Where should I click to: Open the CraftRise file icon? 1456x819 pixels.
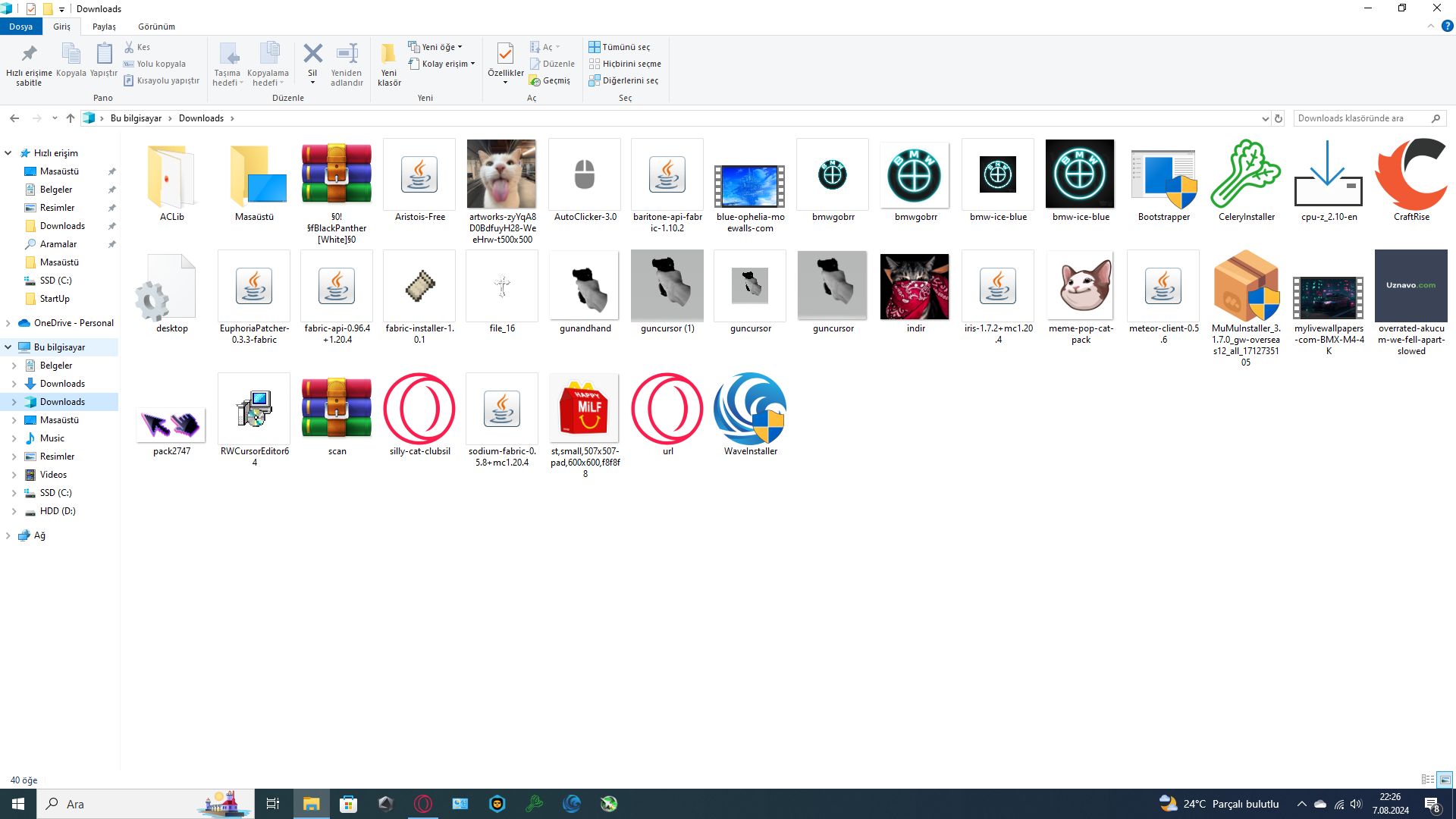[x=1410, y=176]
